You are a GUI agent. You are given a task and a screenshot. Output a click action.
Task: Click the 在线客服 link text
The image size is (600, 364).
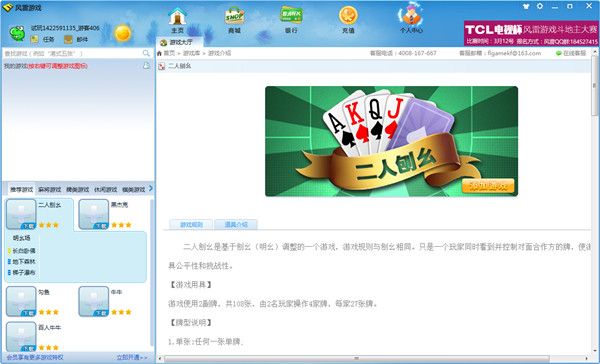574,53
